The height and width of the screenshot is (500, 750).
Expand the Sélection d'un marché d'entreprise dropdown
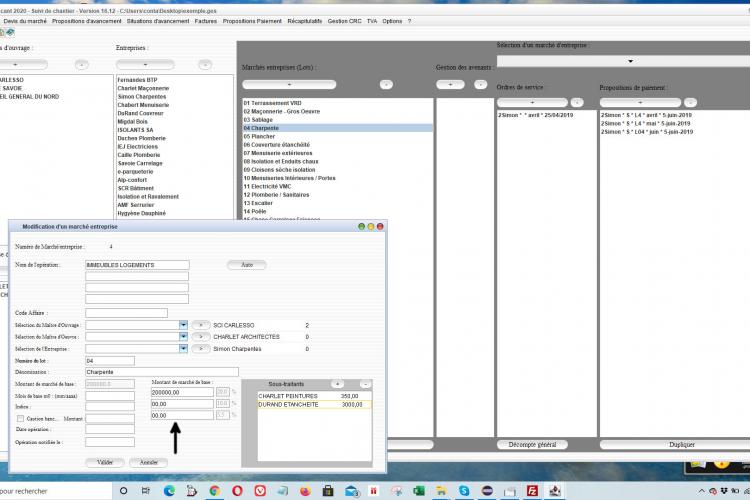click(630, 61)
